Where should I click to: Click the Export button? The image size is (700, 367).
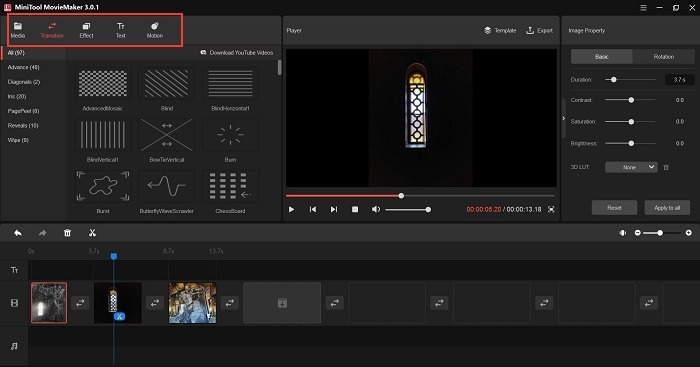click(539, 30)
